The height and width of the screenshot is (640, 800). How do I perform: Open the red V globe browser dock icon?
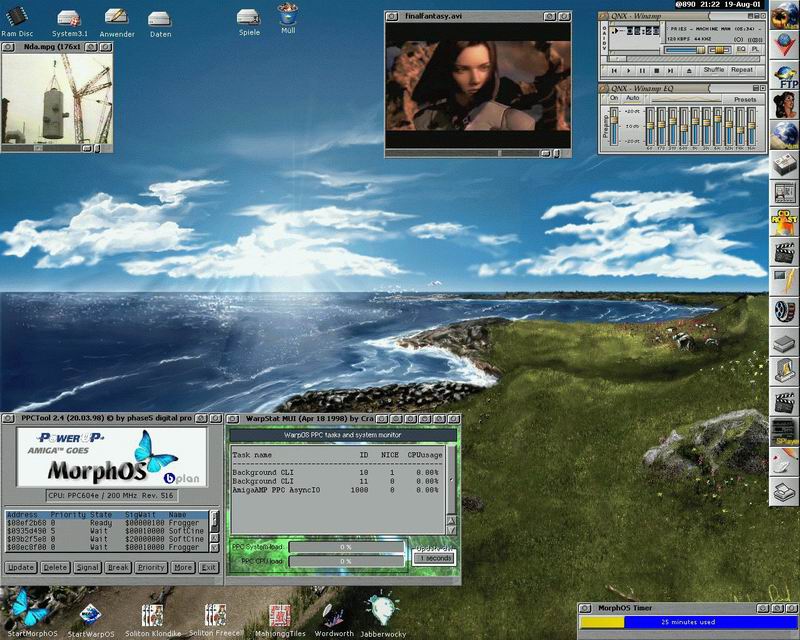784,45
